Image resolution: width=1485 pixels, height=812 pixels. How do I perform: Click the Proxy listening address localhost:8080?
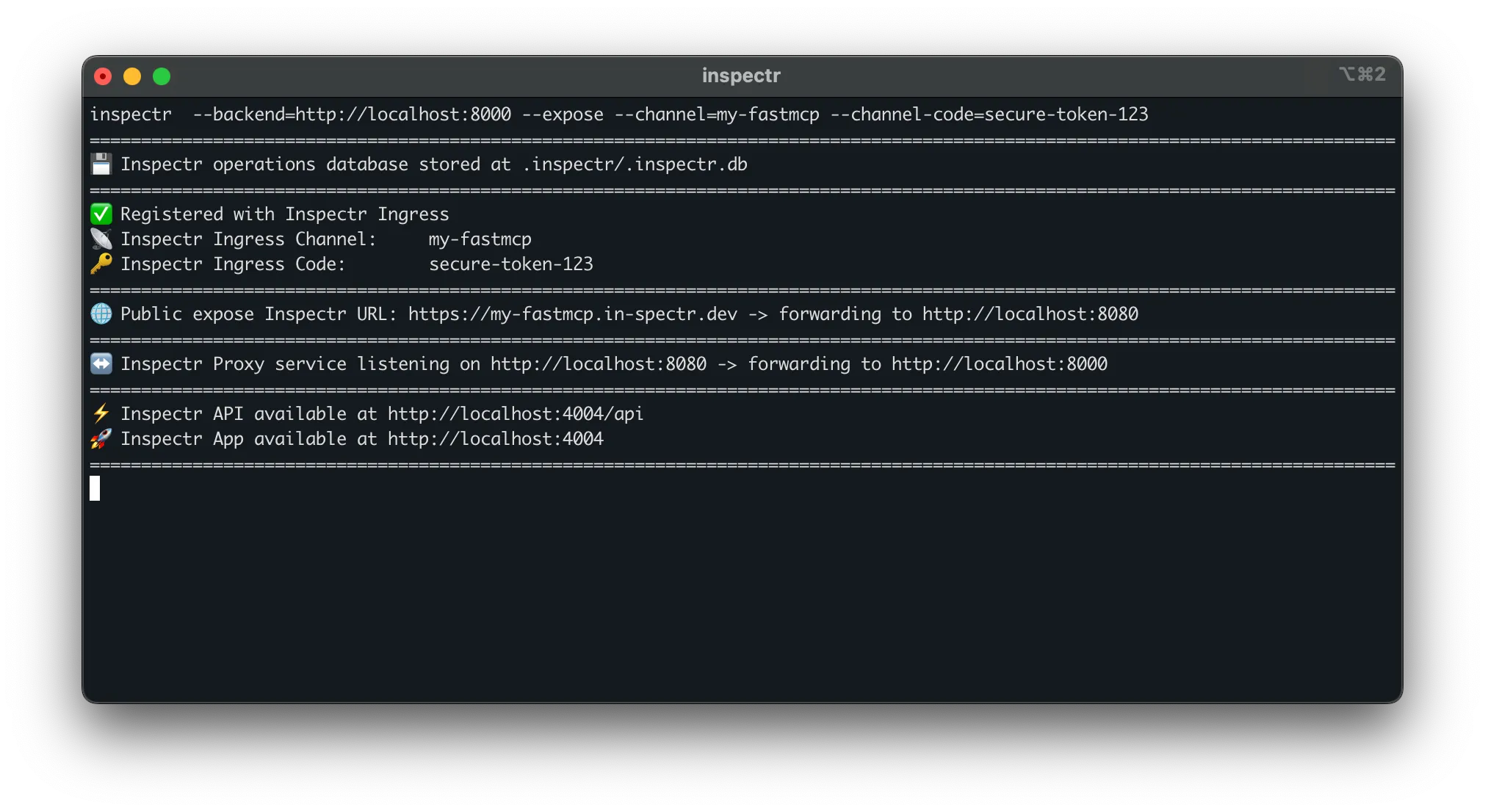point(598,363)
